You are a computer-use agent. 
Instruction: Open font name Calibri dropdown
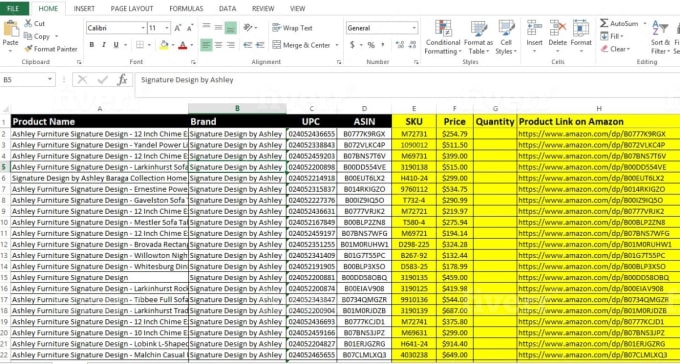click(143, 28)
